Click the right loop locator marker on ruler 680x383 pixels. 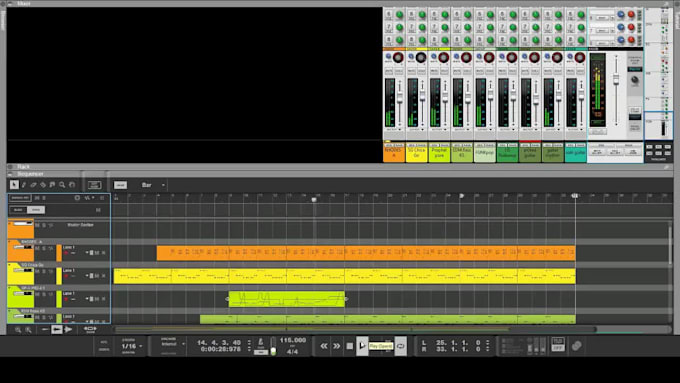point(575,196)
